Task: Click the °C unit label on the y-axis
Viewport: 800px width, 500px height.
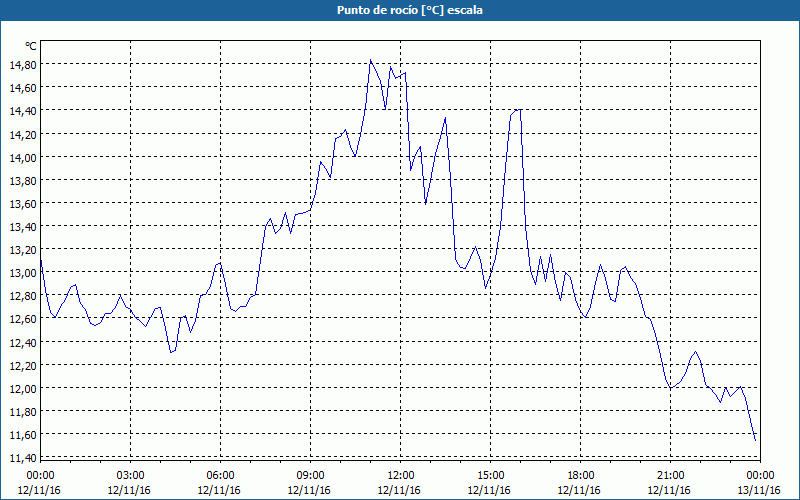Action: (x=31, y=46)
